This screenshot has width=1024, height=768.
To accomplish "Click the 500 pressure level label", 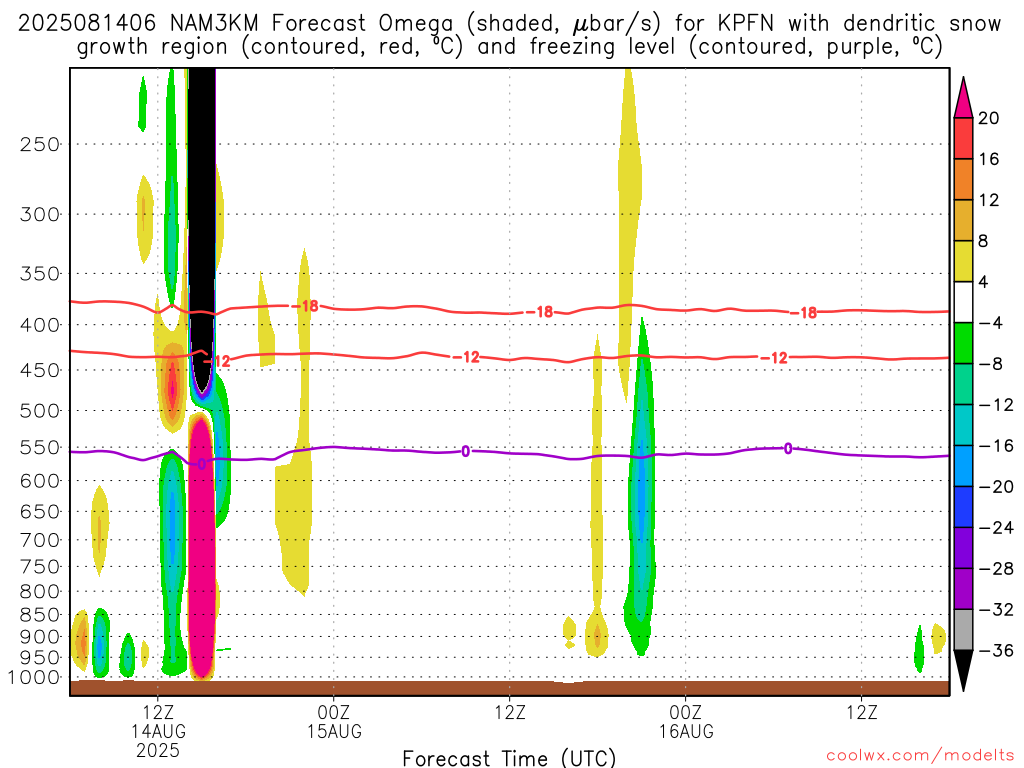I will [40, 411].
